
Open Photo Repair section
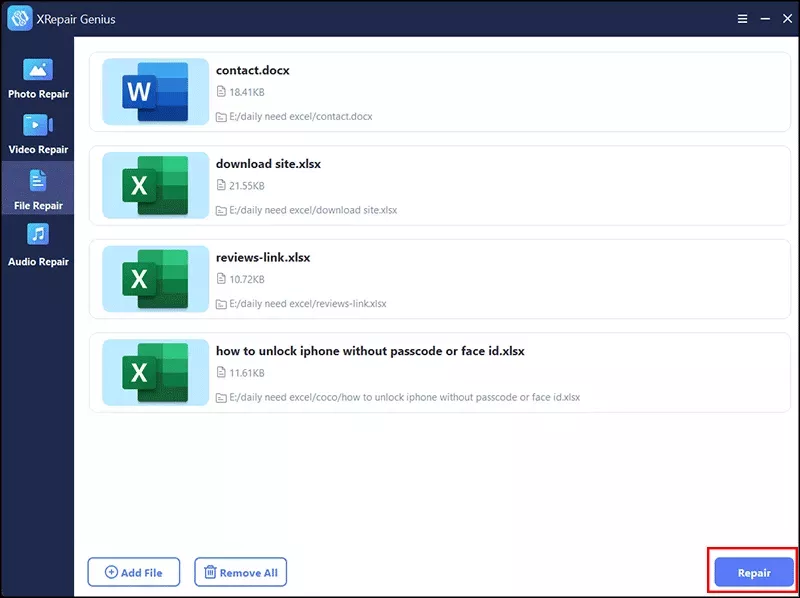[38, 79]
